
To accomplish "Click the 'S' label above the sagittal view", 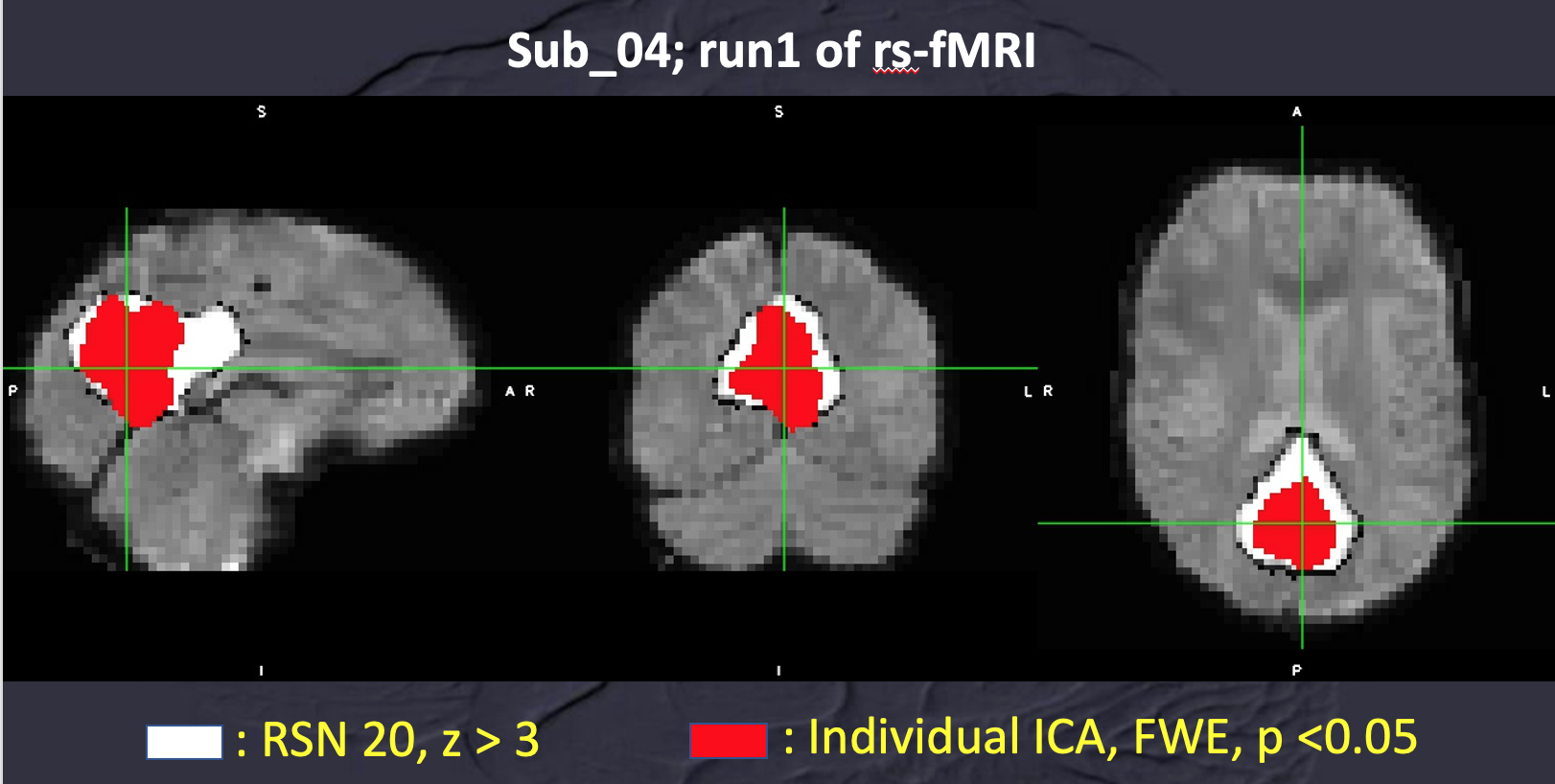I will (262, 112).
